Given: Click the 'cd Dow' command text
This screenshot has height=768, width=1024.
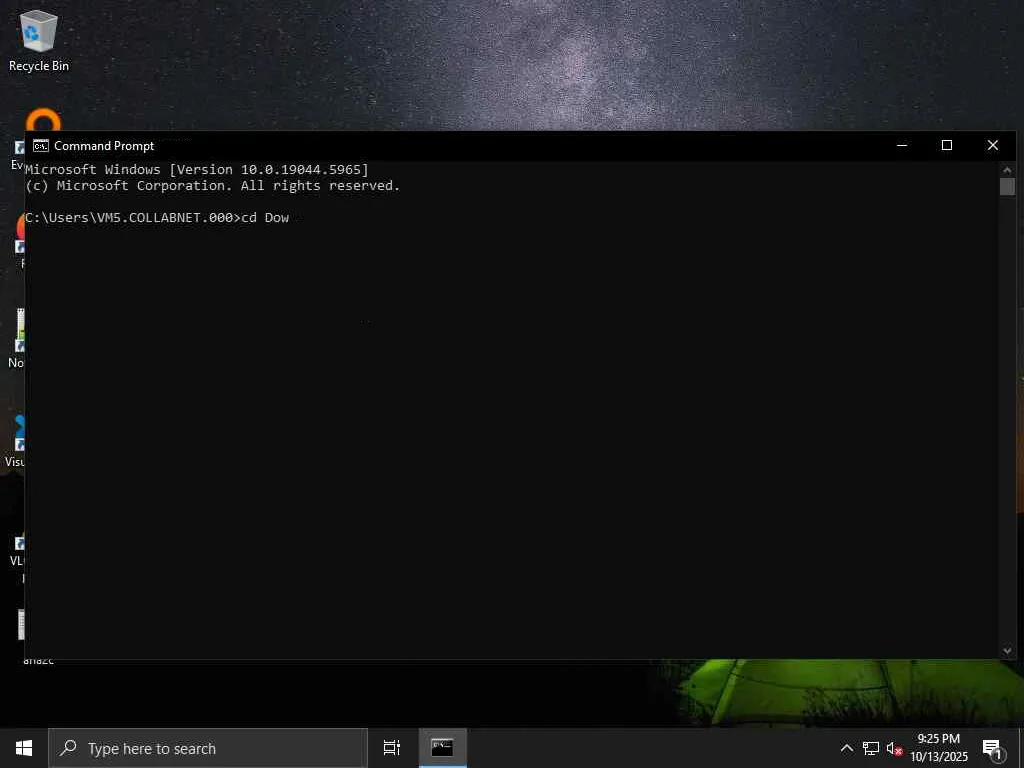Looking at the screenshot, I should [265, 218].
